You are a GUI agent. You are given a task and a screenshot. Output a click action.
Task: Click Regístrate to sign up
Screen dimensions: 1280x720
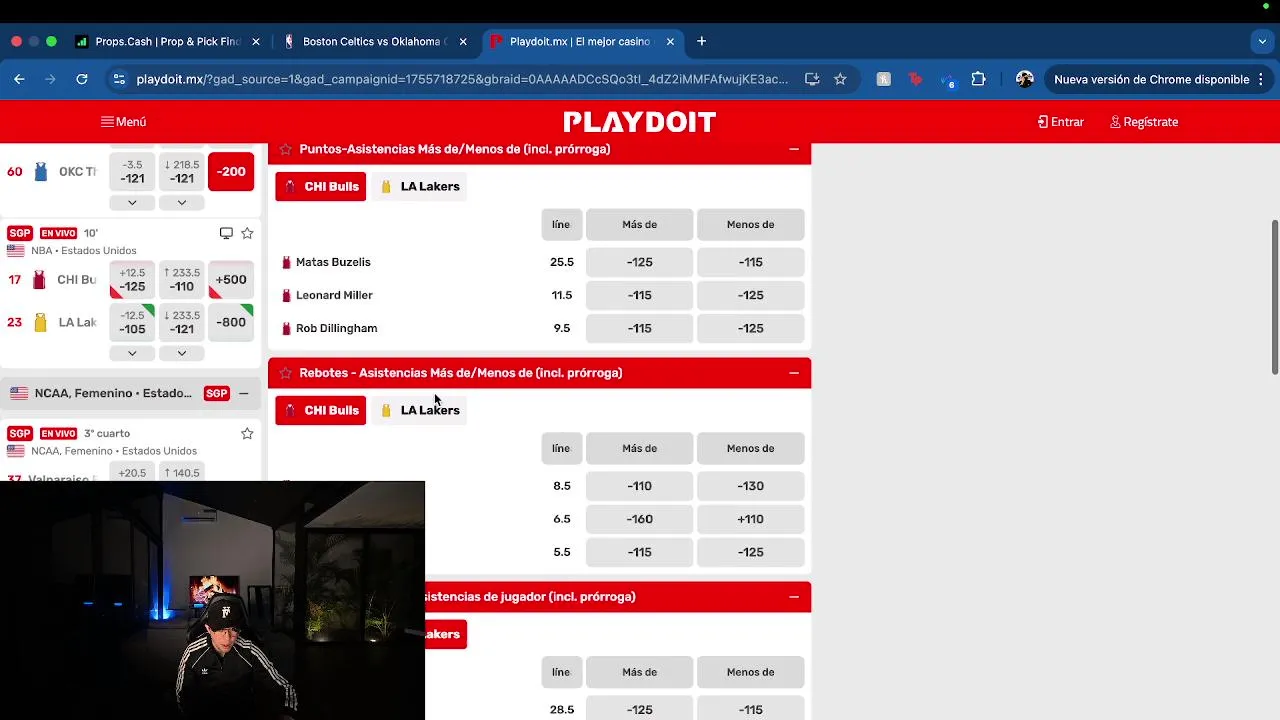pyautogui.click(x=1144, y=122)
